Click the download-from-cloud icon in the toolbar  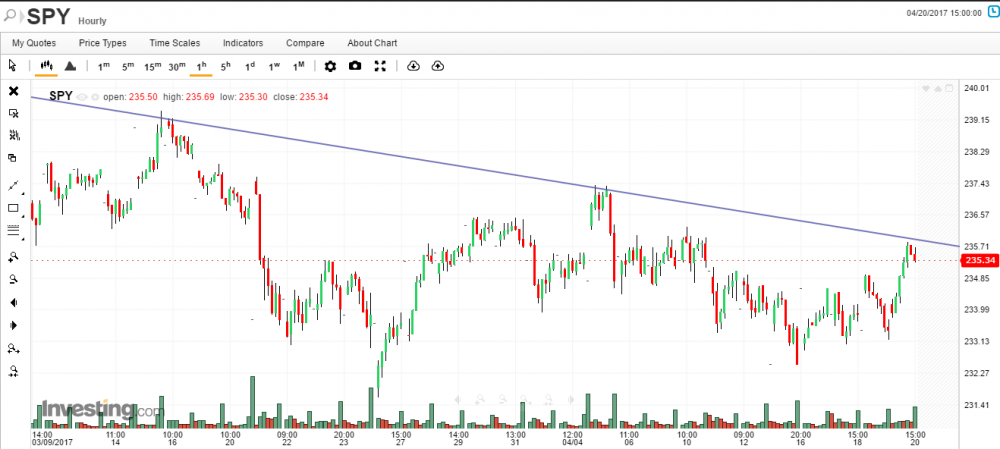[x=414, y=66]
